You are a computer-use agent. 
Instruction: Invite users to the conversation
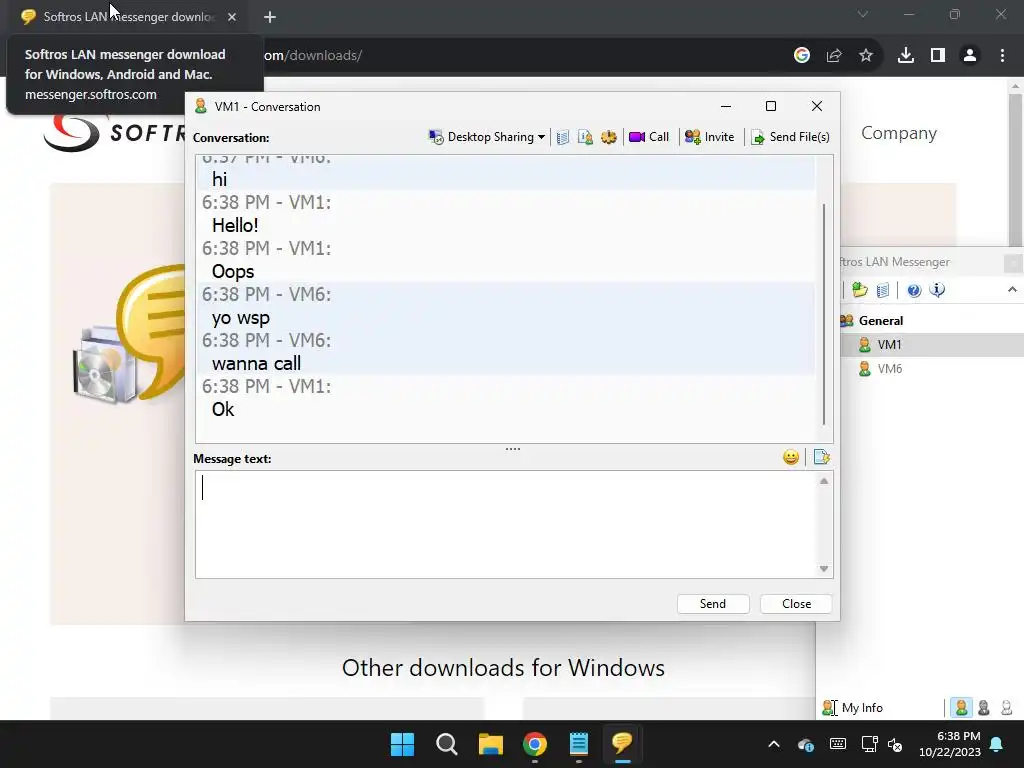point(709,137)
